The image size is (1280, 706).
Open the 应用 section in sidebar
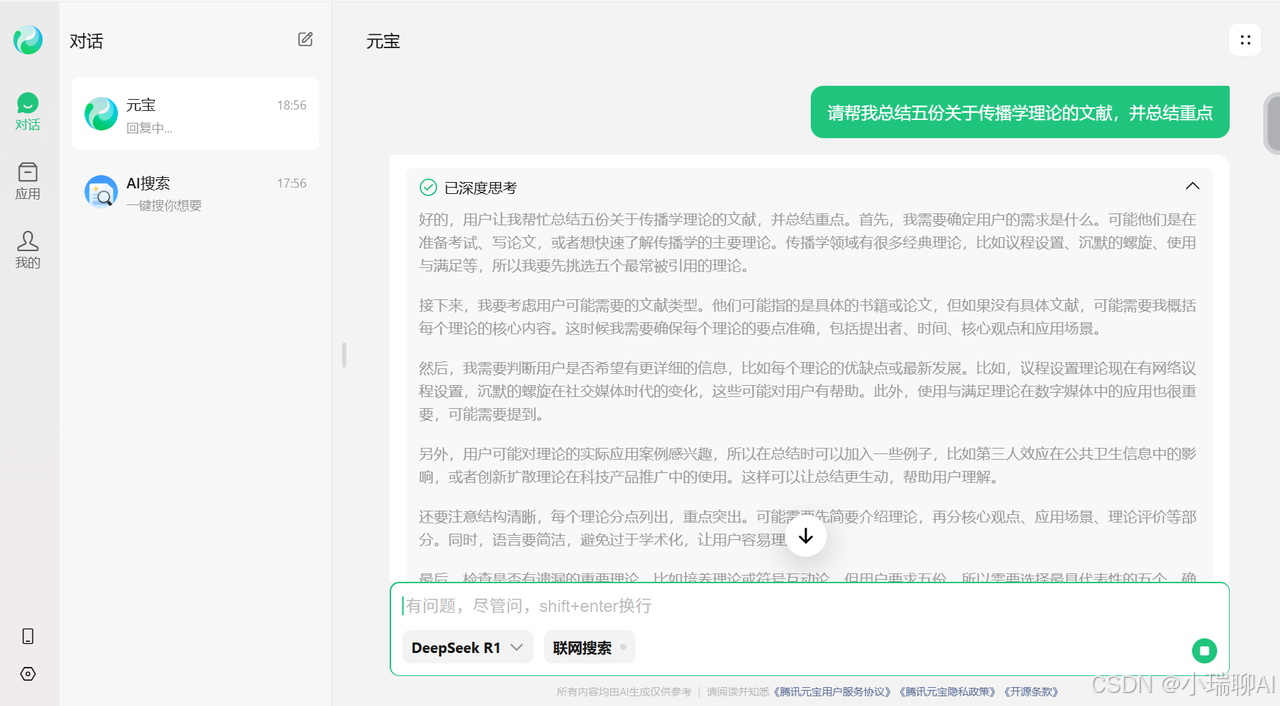click(28, 181)
